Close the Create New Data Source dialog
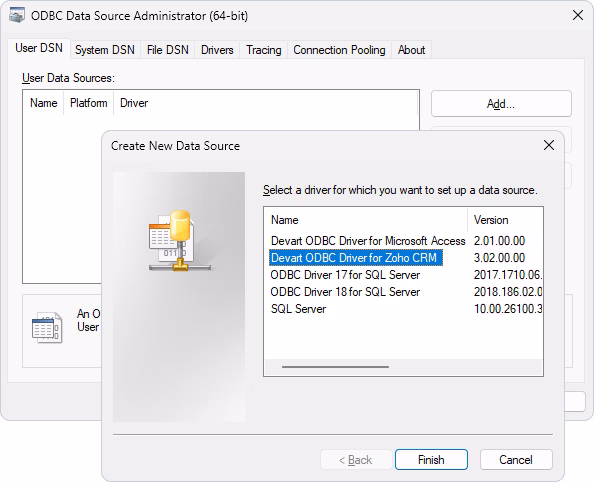This screenshot has width=594, height=482. pos(549,145)
